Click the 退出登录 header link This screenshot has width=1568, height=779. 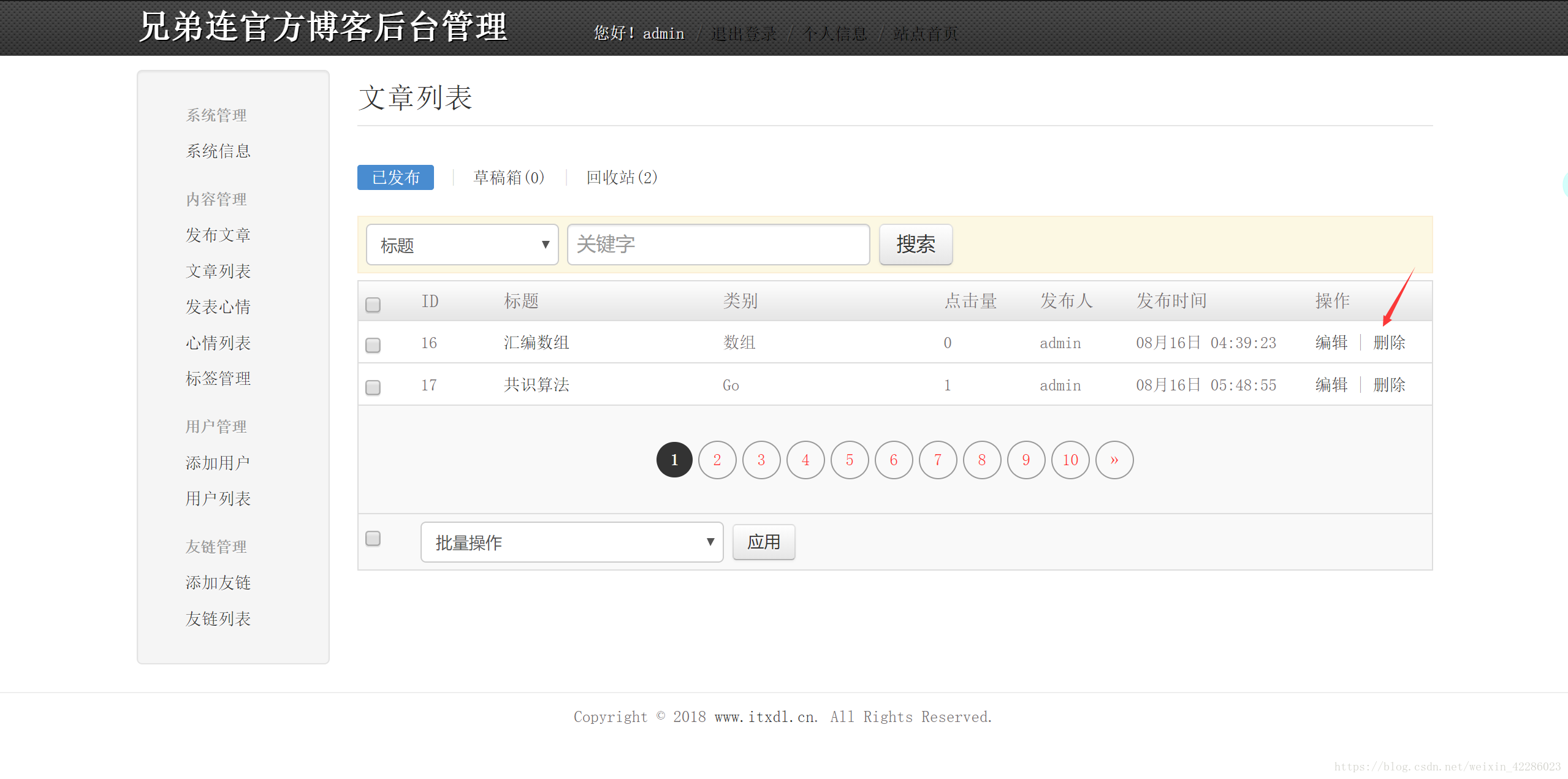click(x=743, y=34)
